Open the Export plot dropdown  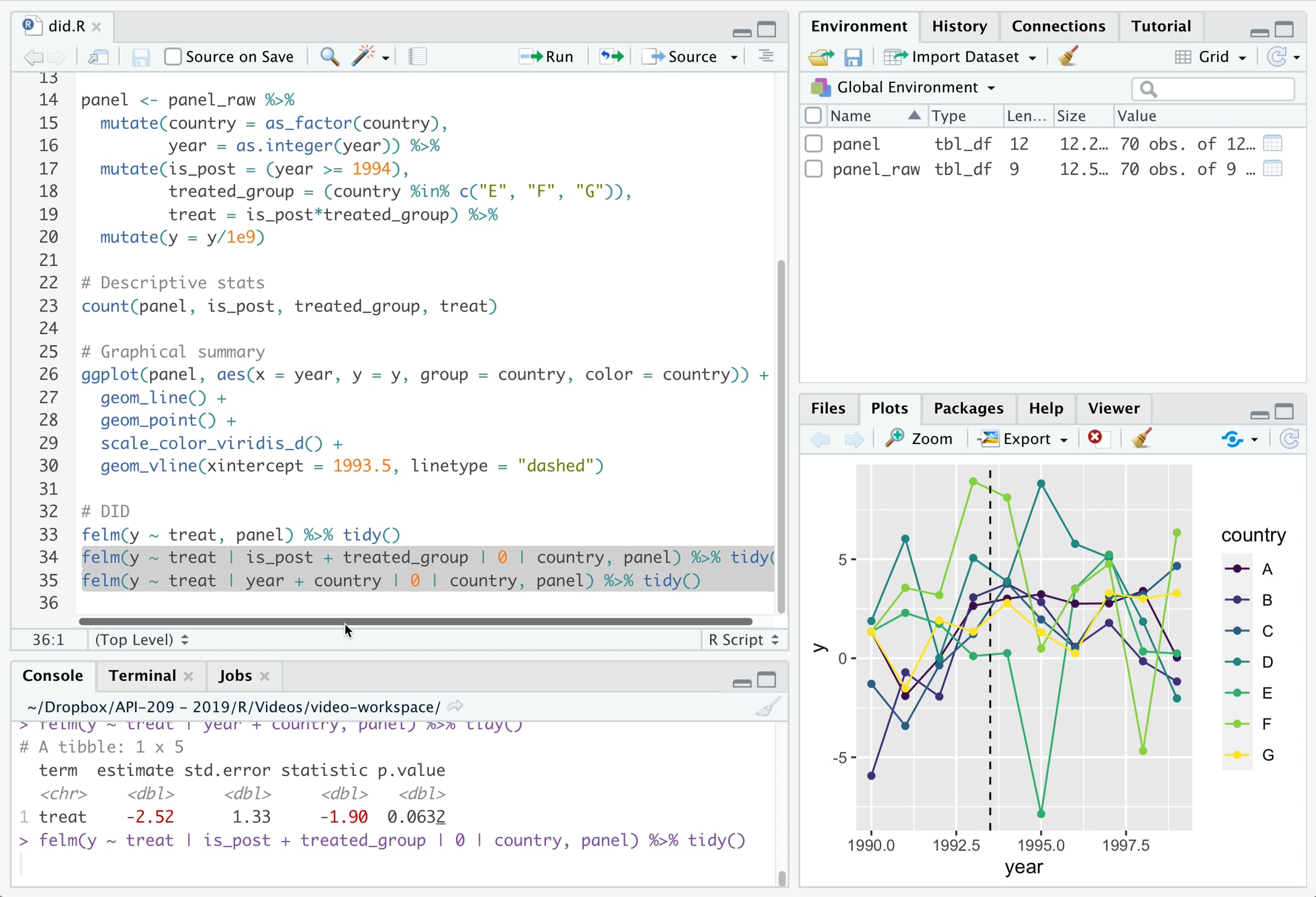[1025, 439]
